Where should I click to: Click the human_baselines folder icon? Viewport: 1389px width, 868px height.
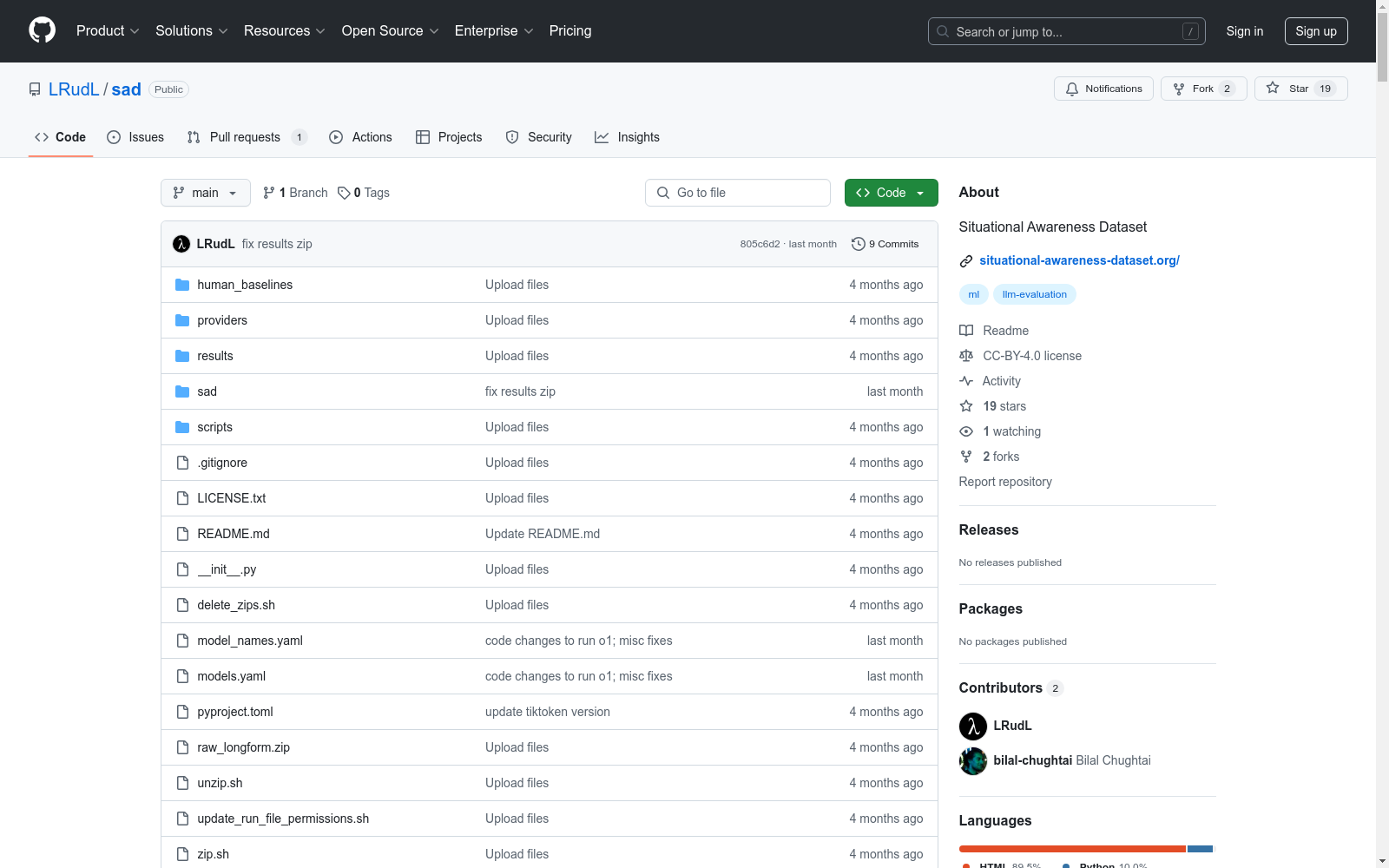pos(182,285)
